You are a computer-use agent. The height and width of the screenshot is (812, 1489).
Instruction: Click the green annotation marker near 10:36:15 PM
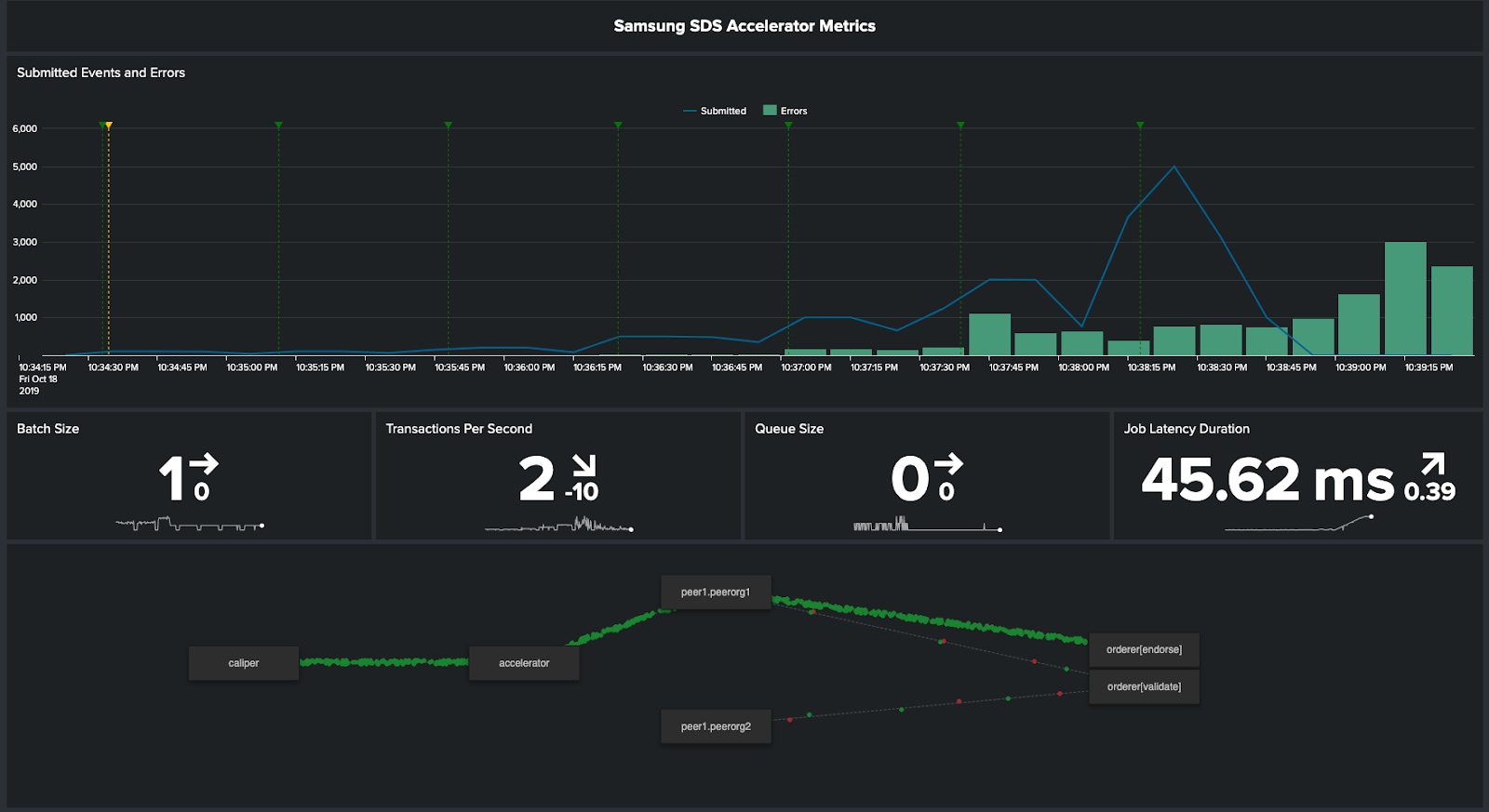(x=618, y=125)
